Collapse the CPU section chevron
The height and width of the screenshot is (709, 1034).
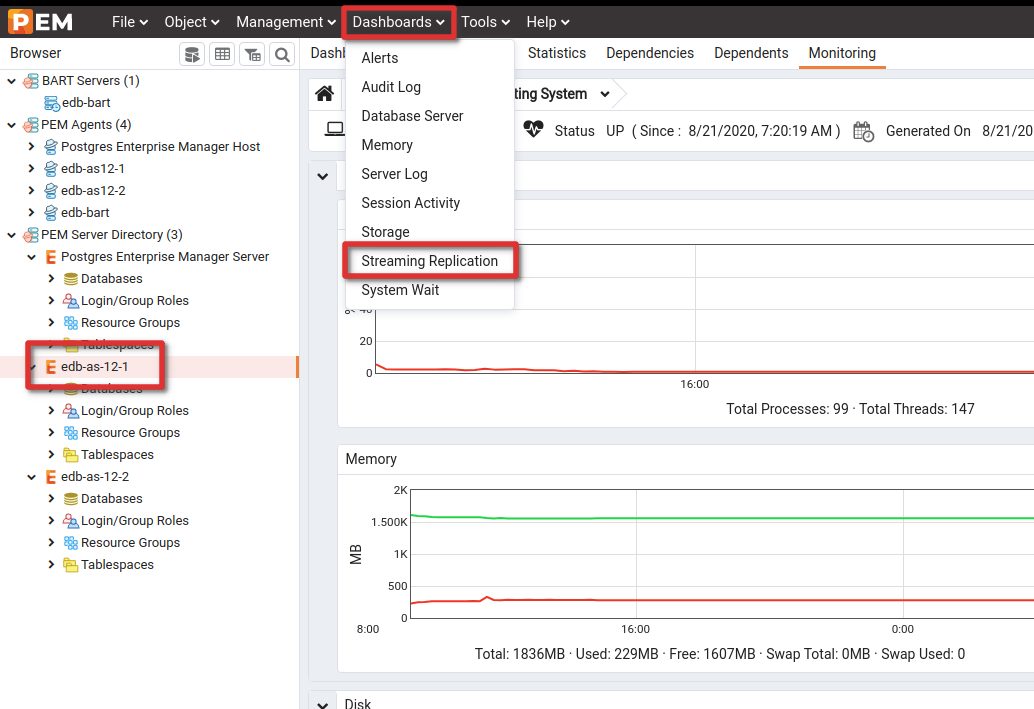(322, 177)
